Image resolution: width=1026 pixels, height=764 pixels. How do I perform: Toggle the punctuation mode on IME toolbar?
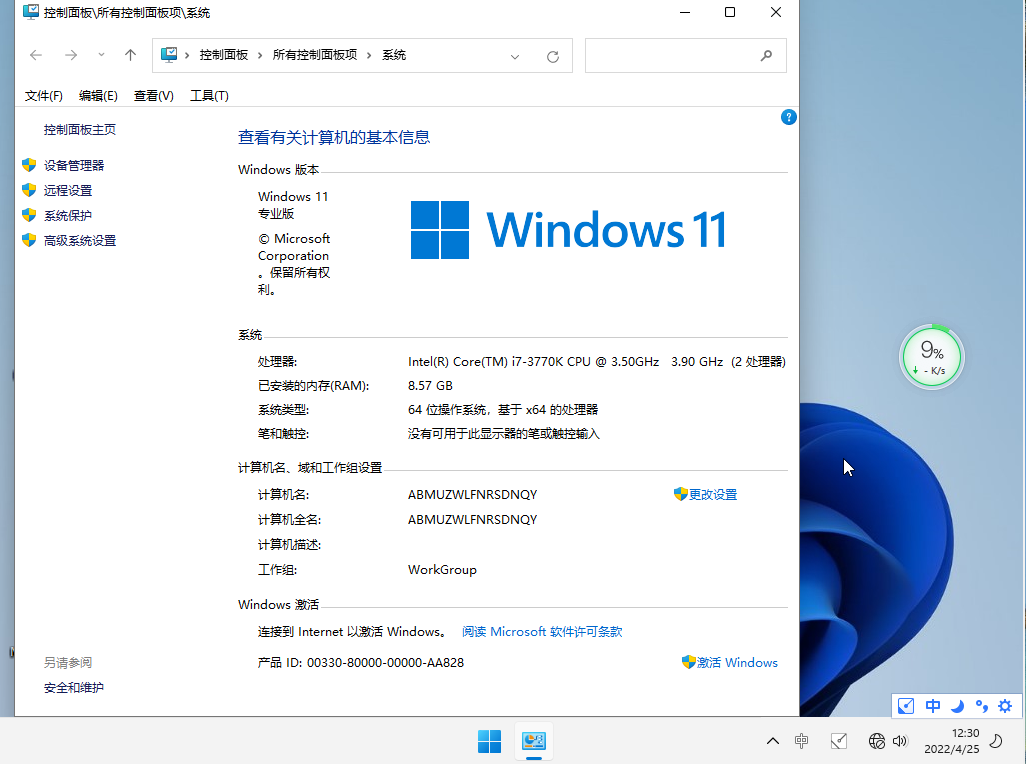point(982,706)
